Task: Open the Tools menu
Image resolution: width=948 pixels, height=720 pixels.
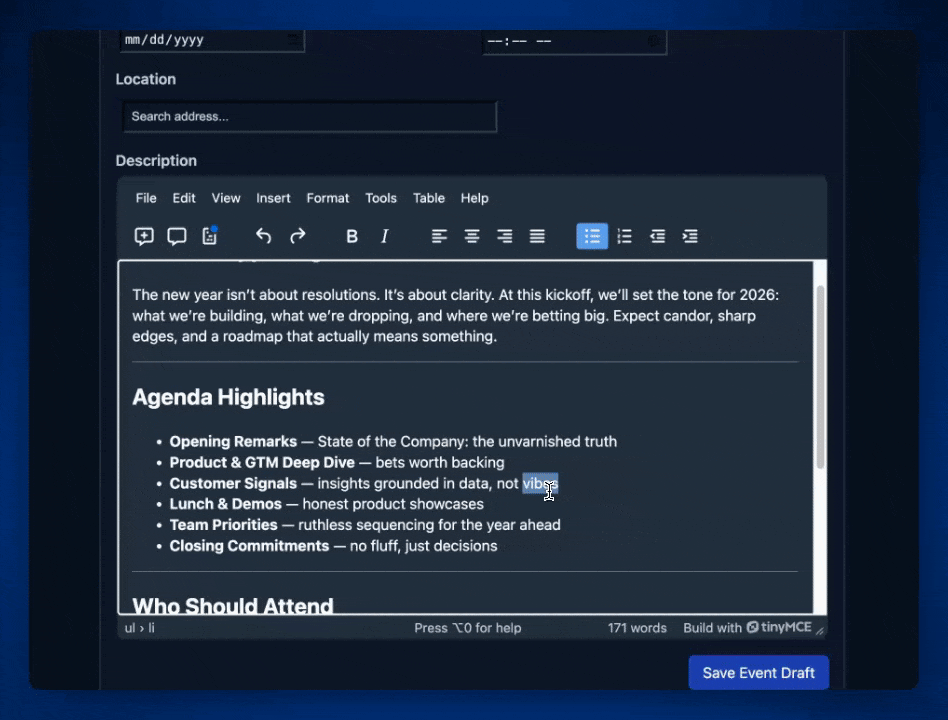Action: (x=381, y=198)
